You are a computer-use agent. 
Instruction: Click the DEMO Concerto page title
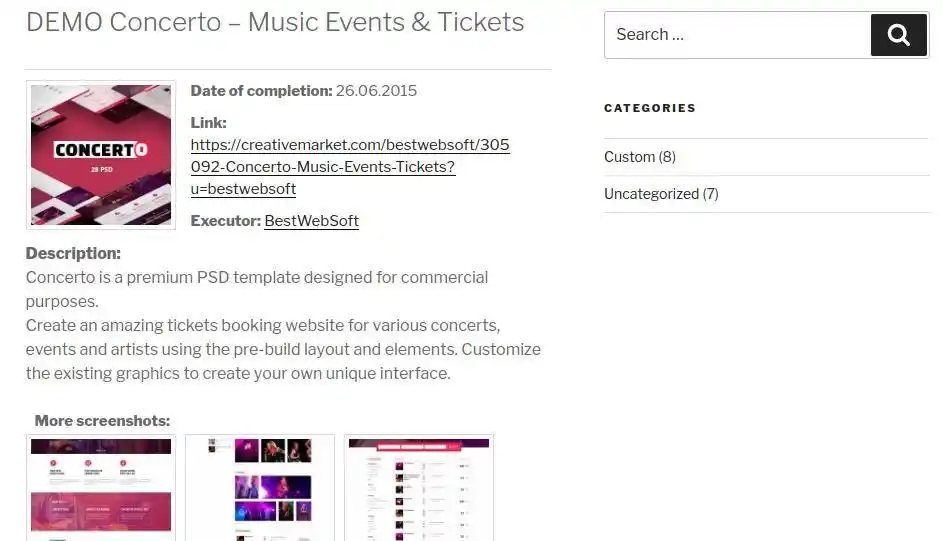275,22
